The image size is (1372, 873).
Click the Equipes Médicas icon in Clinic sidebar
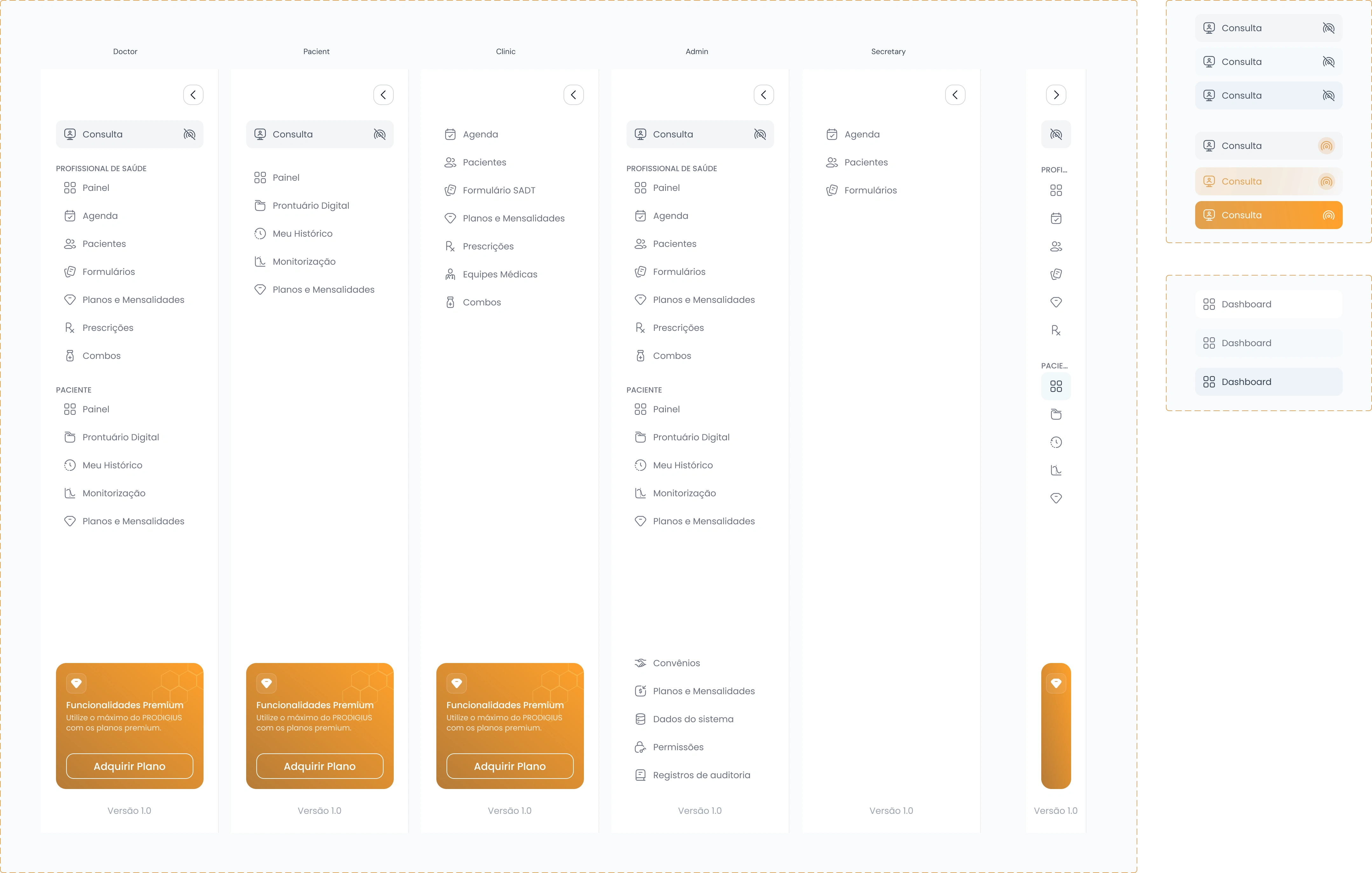tap(450, 274)
